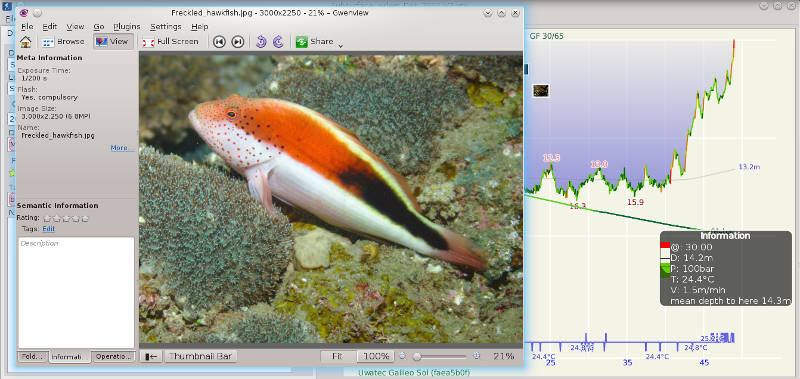
Task: Click the 15.9 depth label on profile
Action: point(635,202)
